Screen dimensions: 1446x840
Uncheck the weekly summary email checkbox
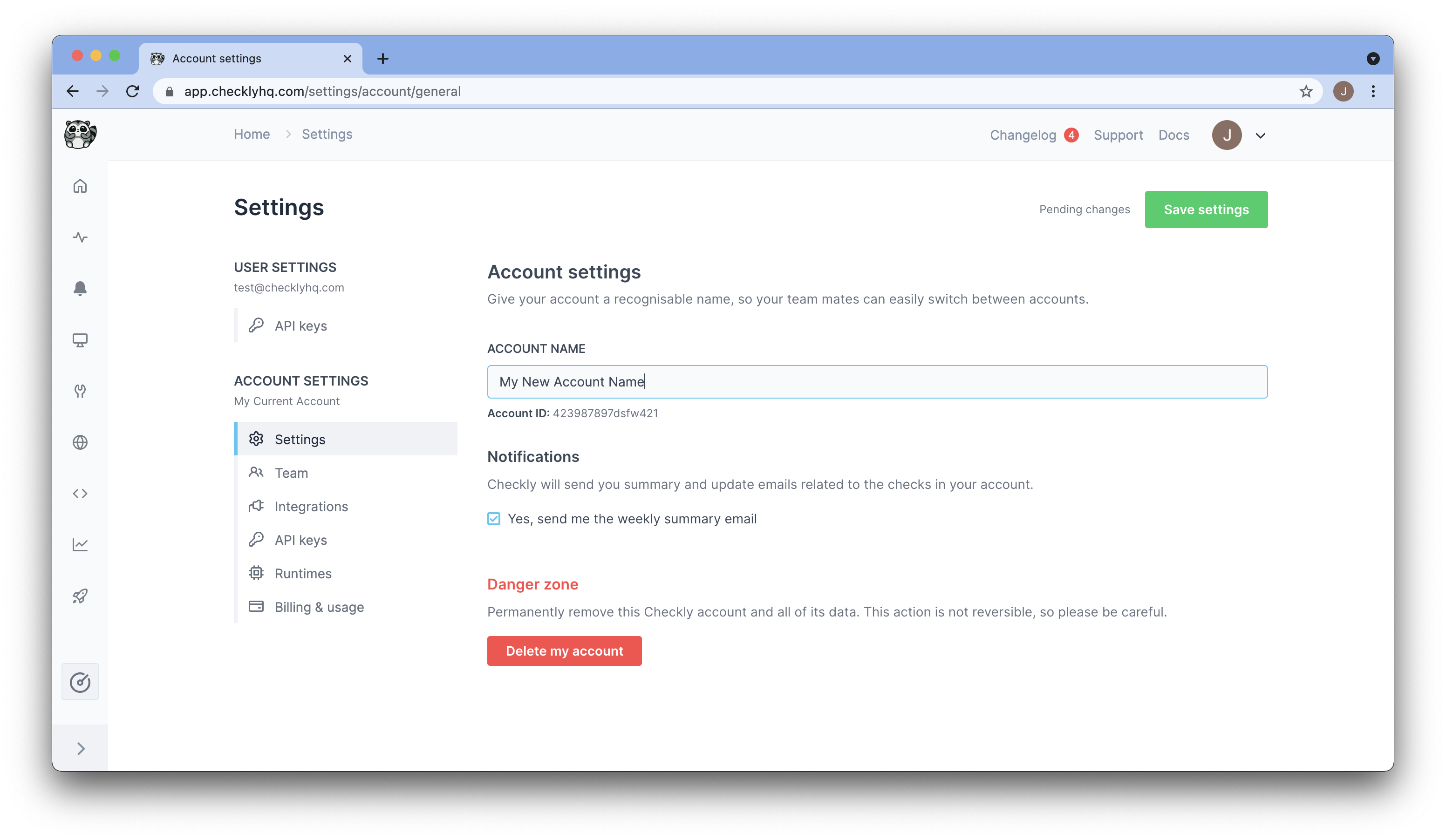pyautogui.click(x=493, y=519)
